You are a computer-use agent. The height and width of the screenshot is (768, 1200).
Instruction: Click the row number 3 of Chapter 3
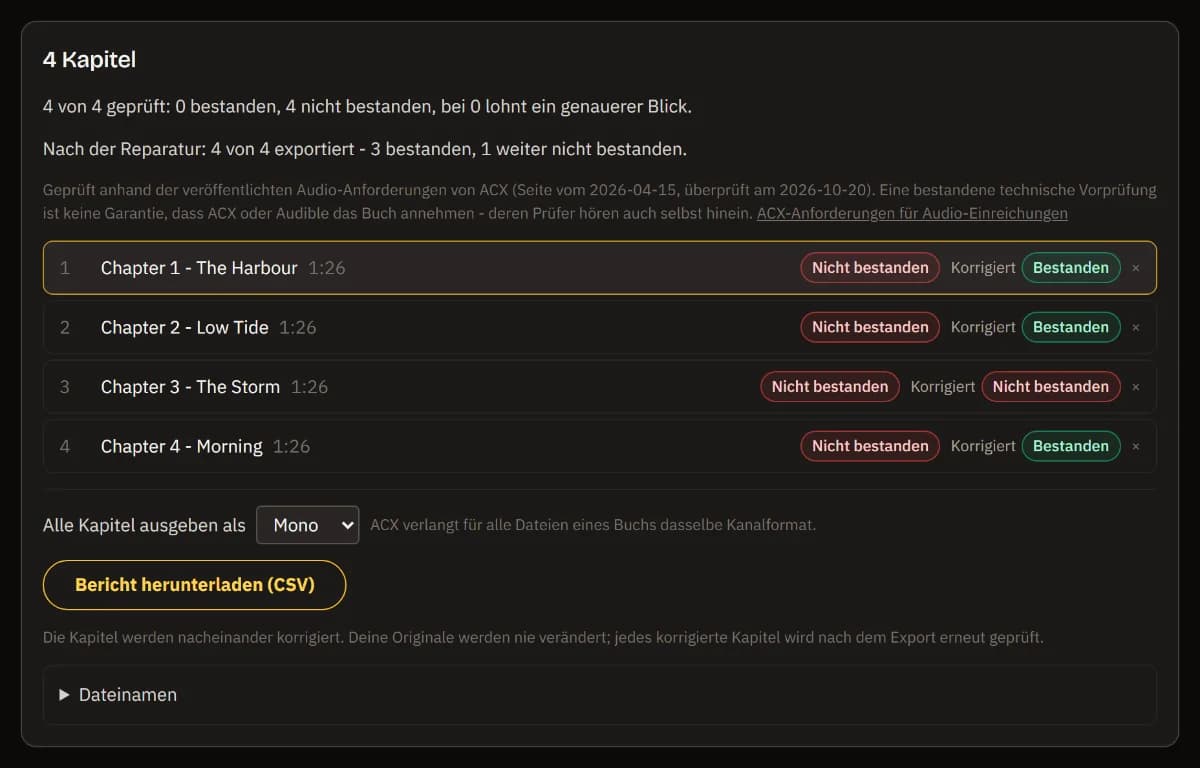coord(65,387)
